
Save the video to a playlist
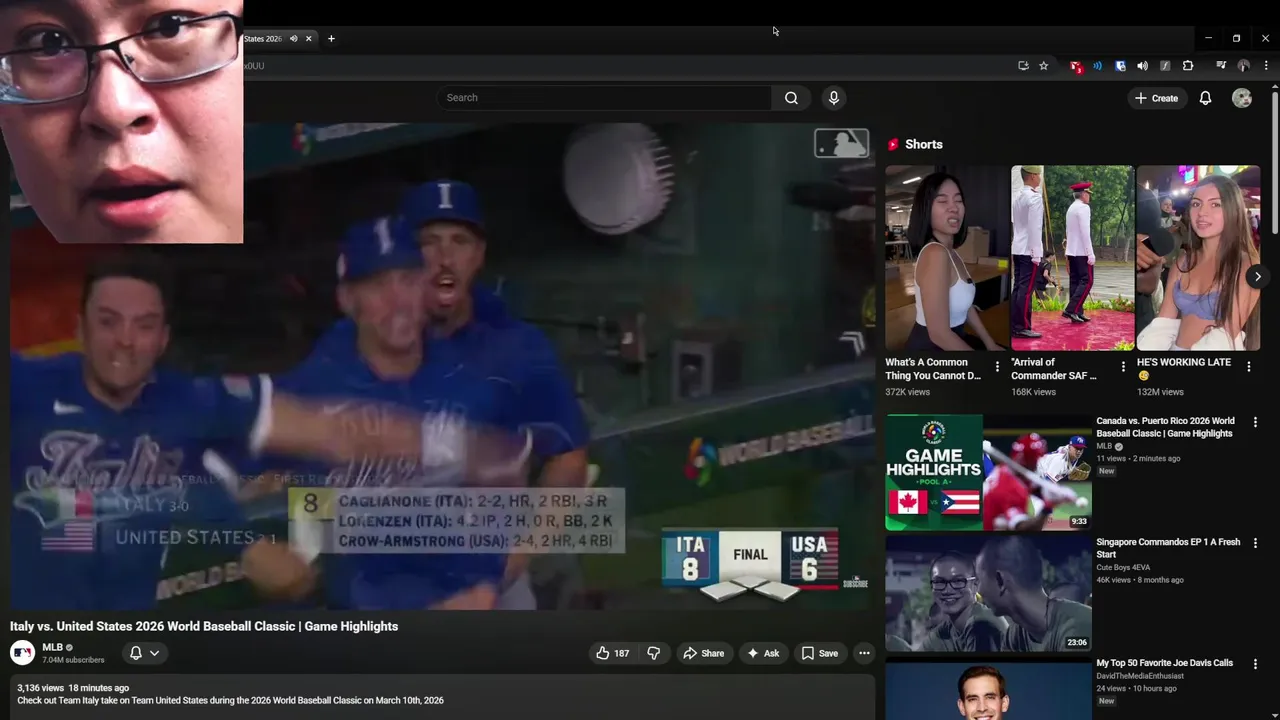tap(820, 653)
